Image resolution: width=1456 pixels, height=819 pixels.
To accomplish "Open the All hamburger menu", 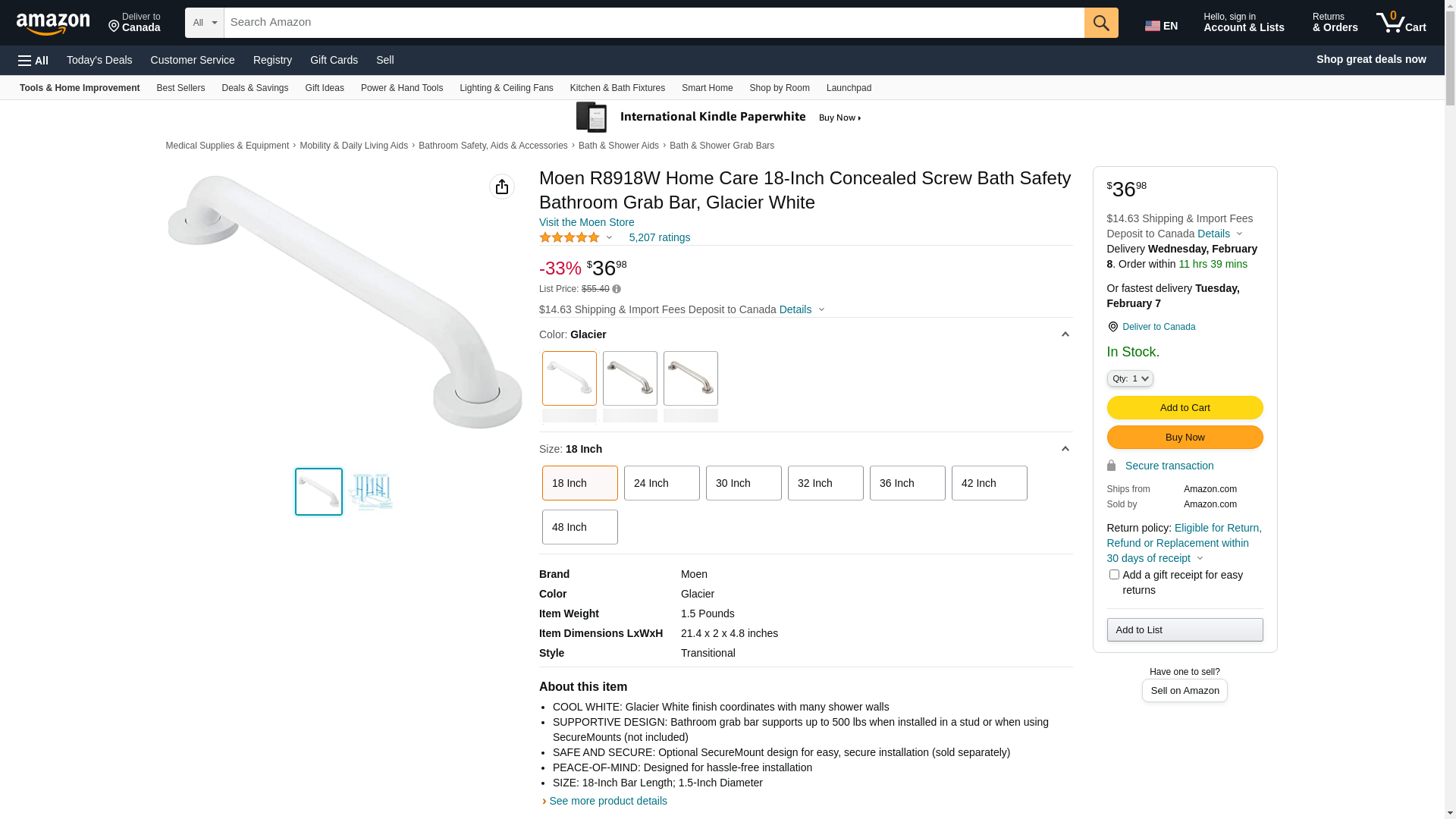I will click(33, 61).
